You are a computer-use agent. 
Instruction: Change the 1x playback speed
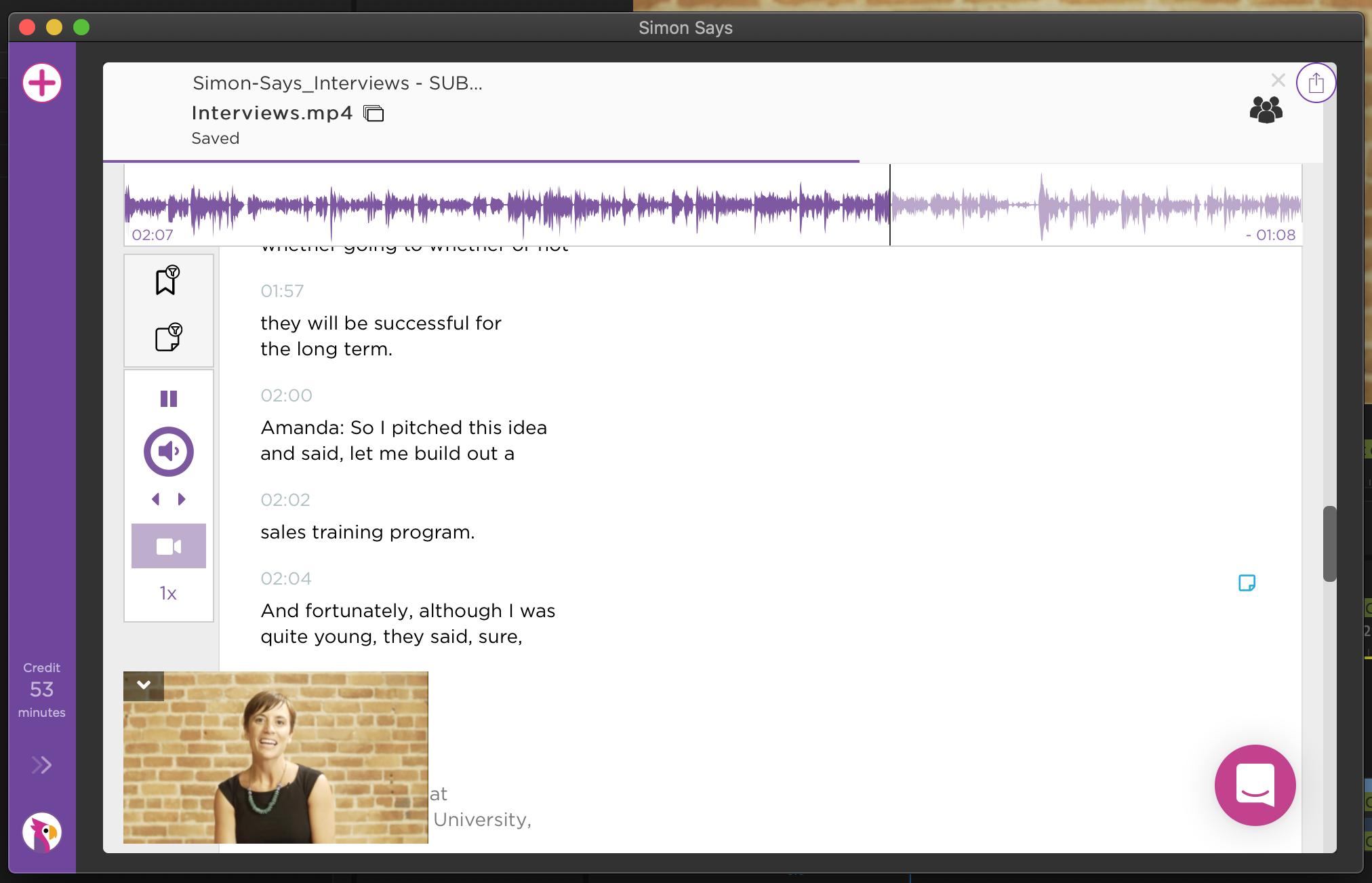(168, 593)
